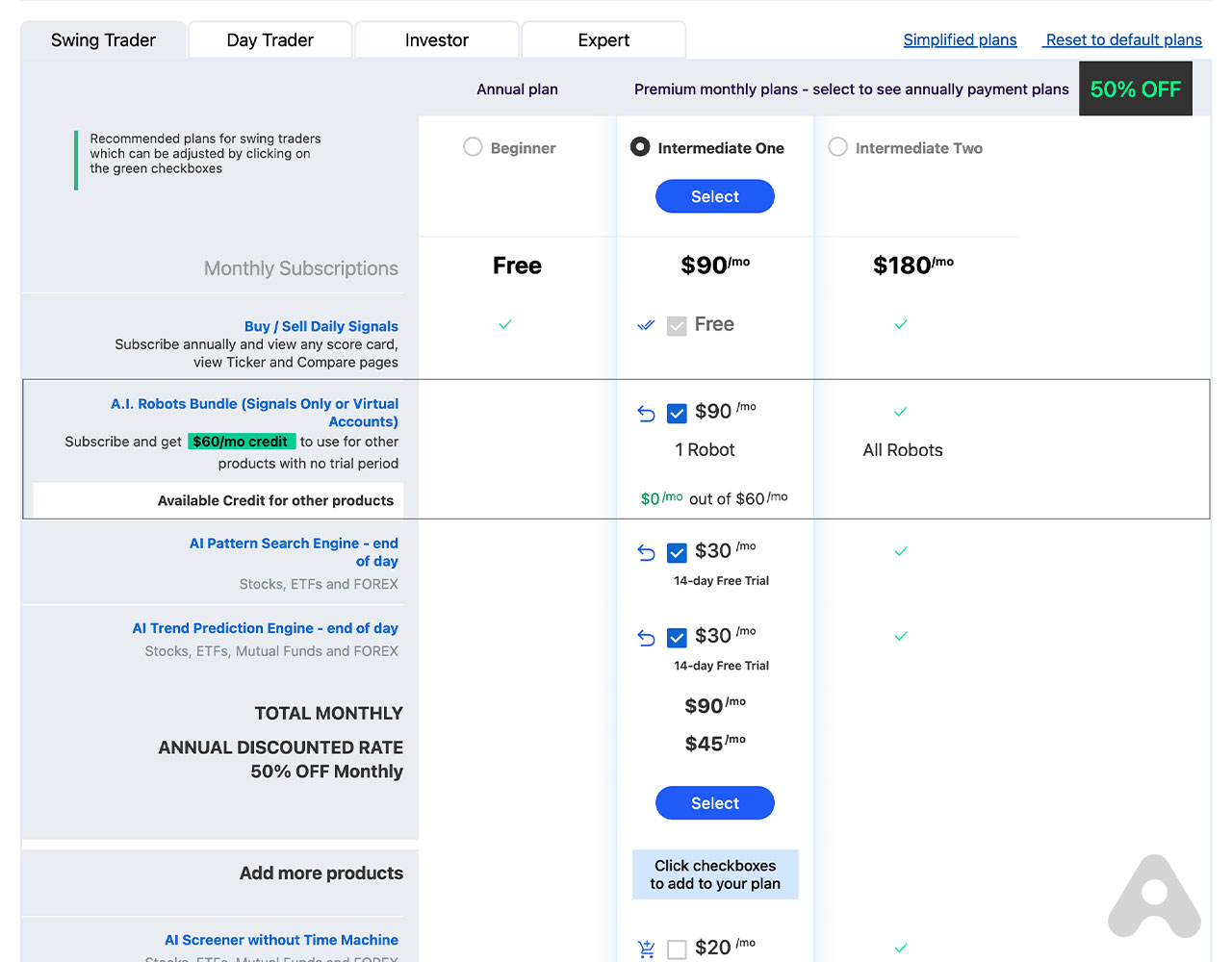This screenshot has height=962, width=1232.
Task: Toggle the AI Pattern Search Engine $30 checkbox
Action: 677,552
